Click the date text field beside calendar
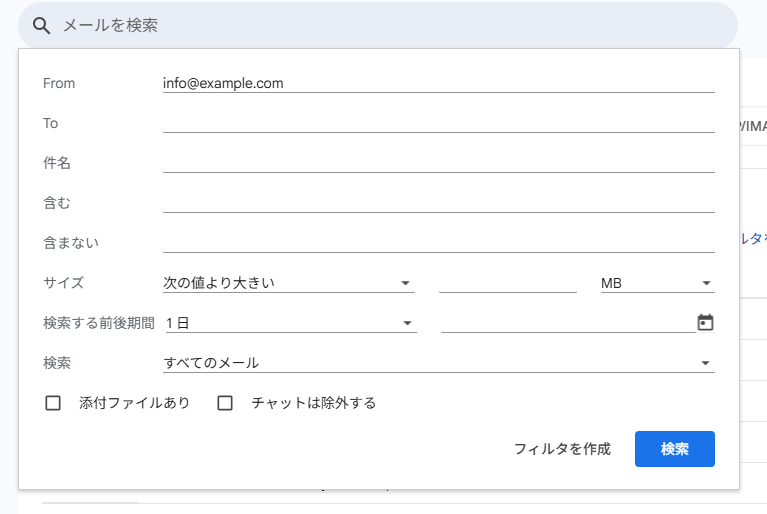 567,322
